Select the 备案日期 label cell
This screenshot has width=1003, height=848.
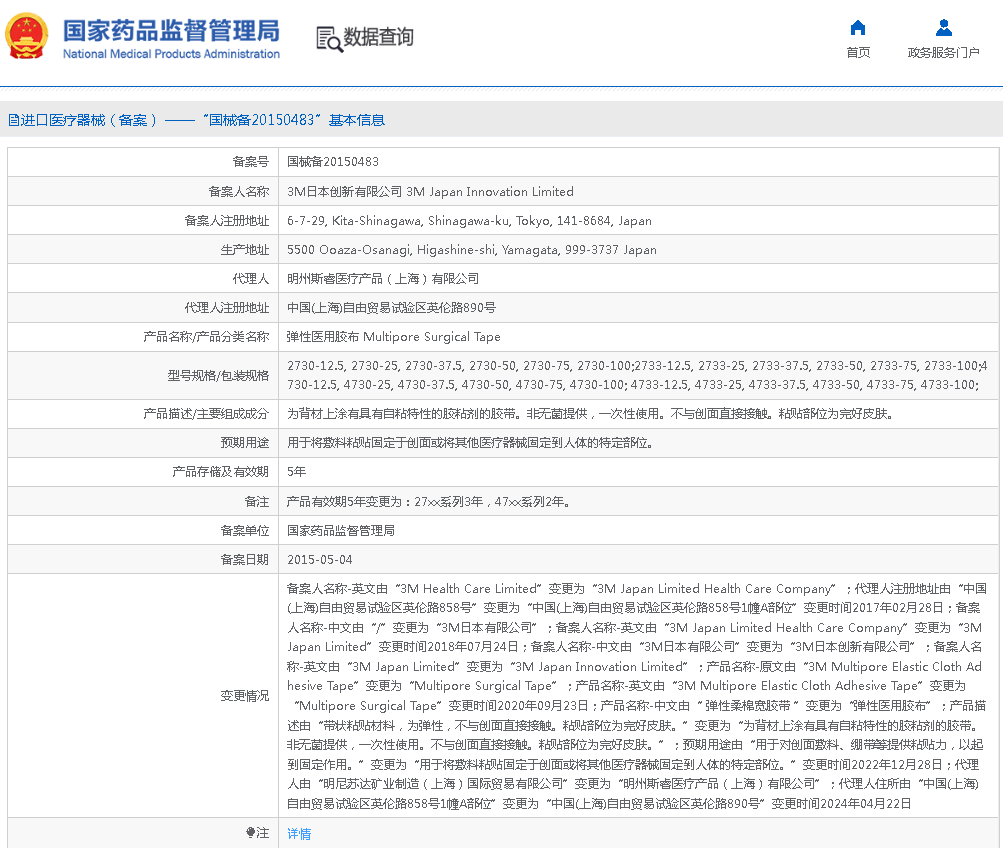pyautogui.click(x=143, y=560)
